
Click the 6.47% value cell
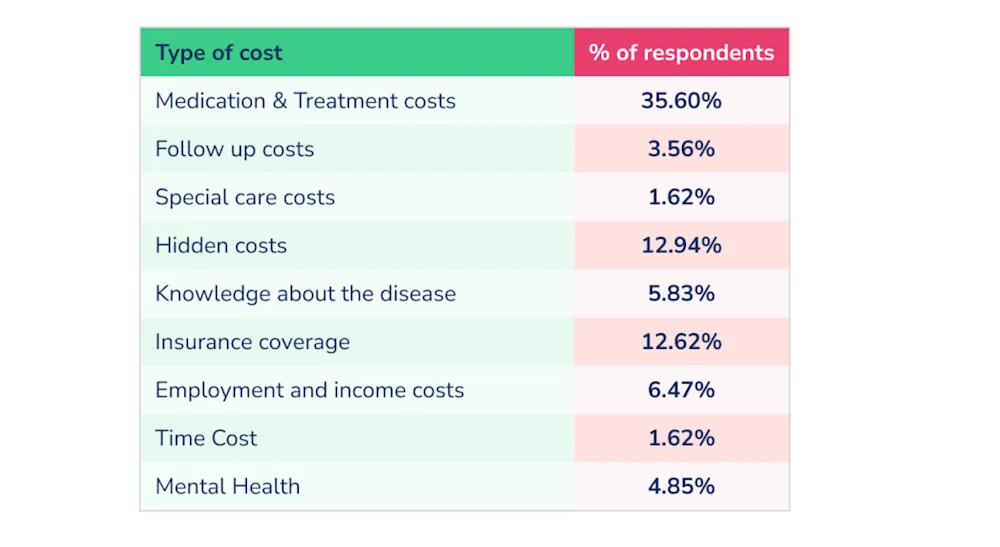click(x=681, y=390)
